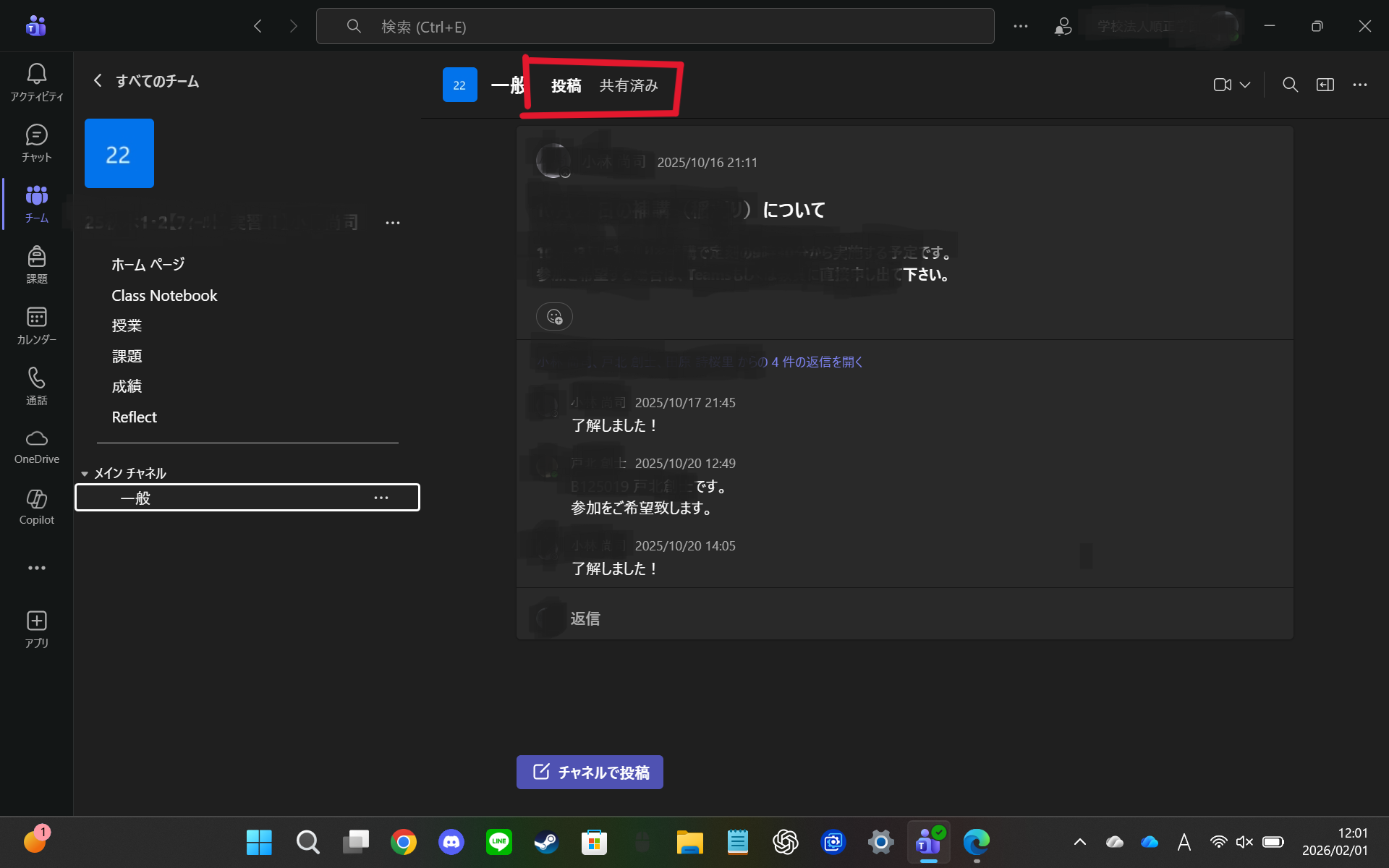Switch to the 共有済み tab
This screenshot has height=868, width=1389.
coord(629,85)
